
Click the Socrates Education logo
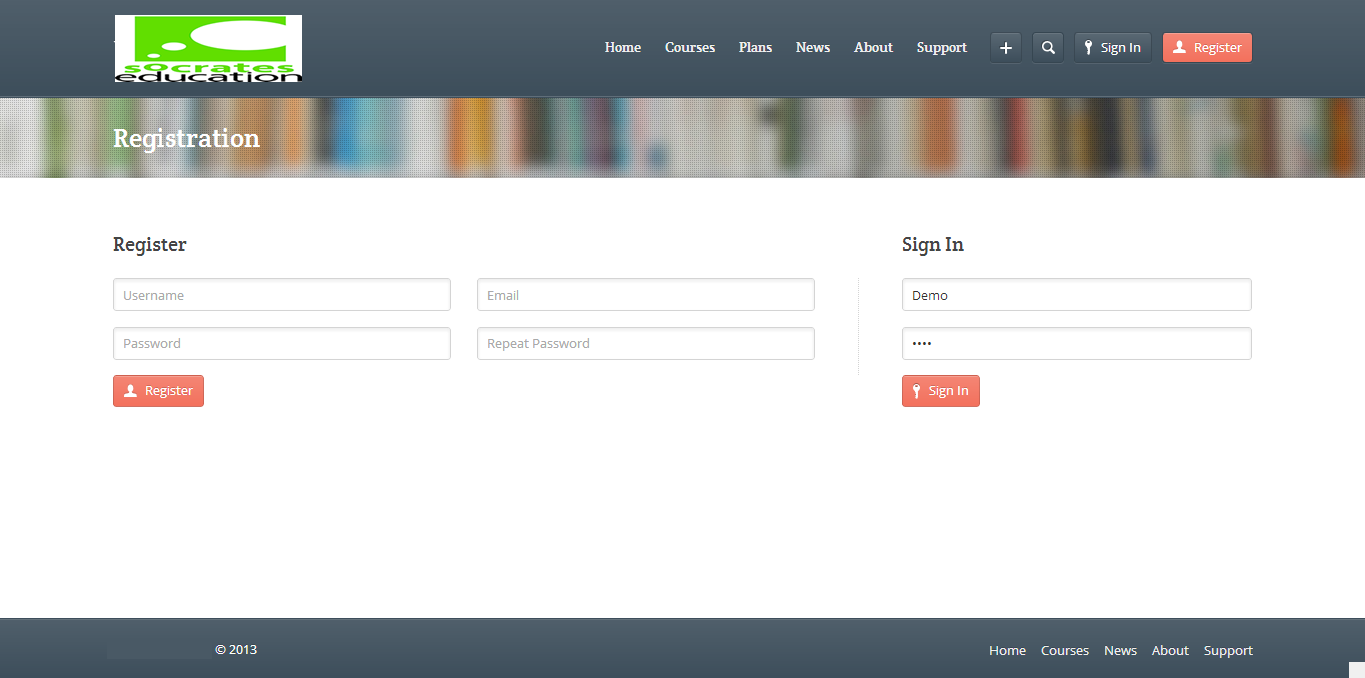pyautogui.click(x=207, y=47)
